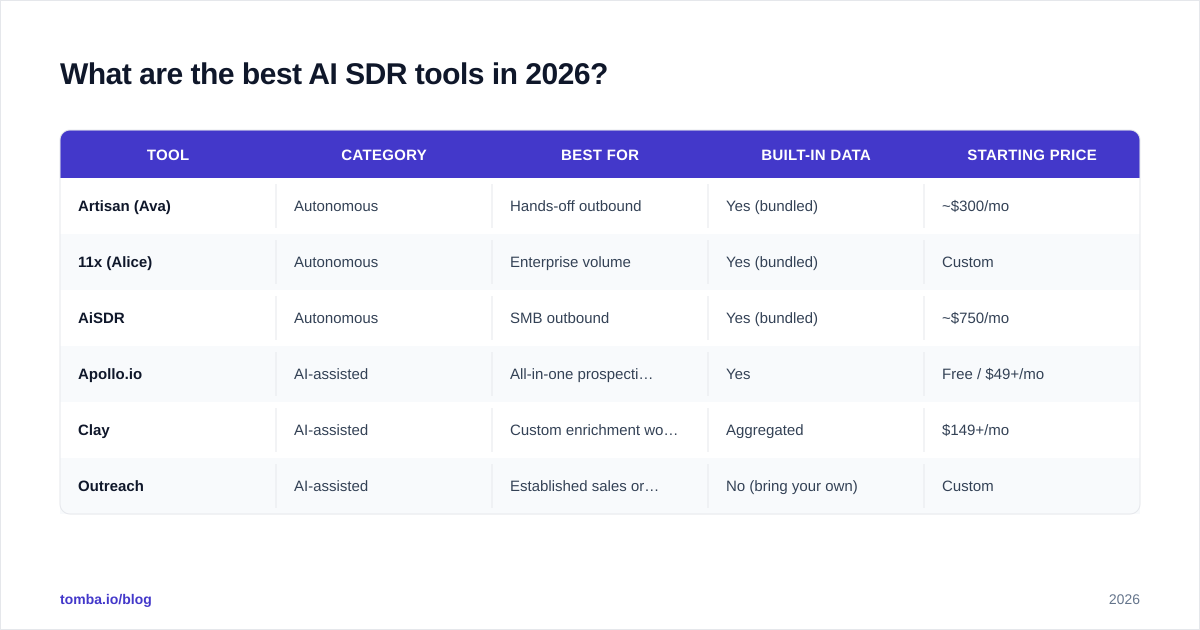
Task: Select the 11x (Alice) tool name
Action: pos(115,262)
